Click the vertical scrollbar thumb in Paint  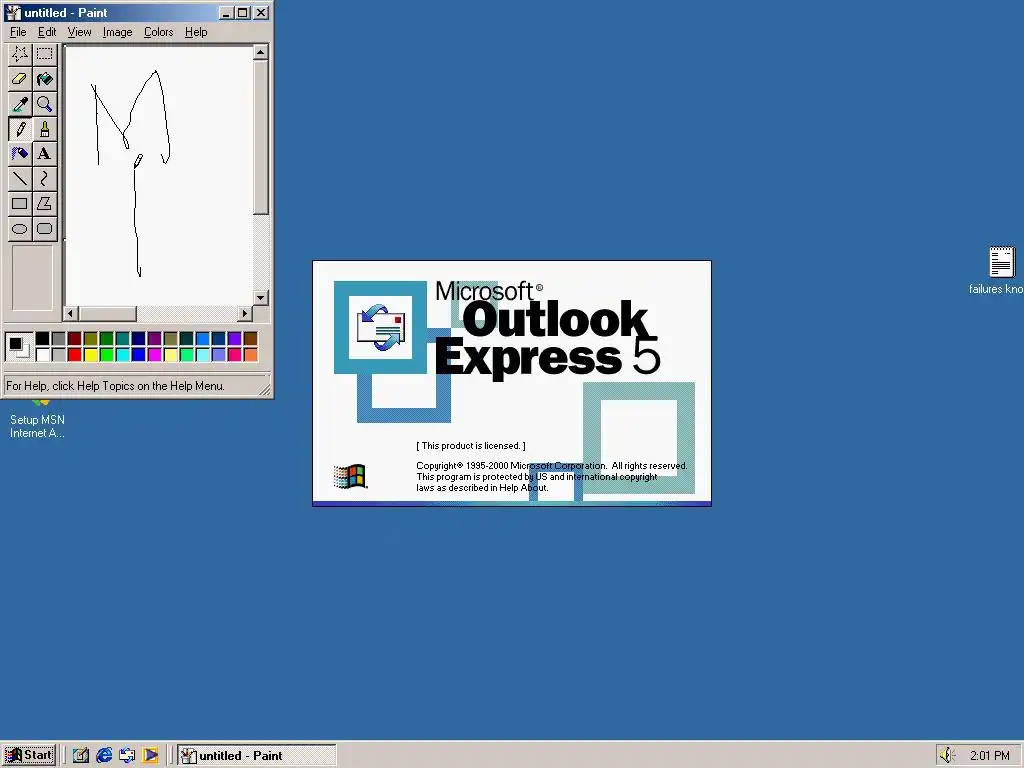[x=261, y=137]
